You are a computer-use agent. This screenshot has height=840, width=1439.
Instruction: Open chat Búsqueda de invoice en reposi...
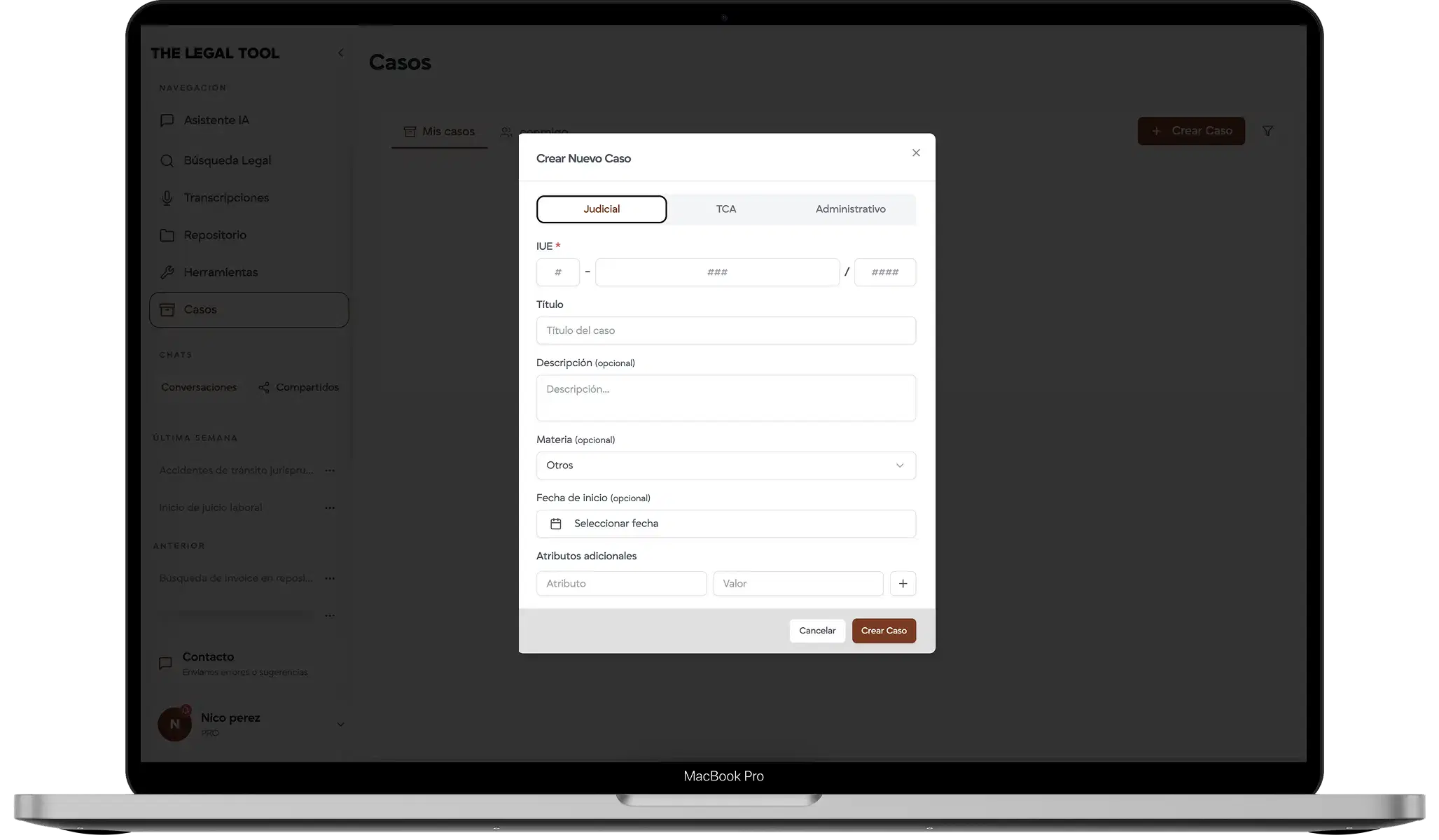coord(236,578)
